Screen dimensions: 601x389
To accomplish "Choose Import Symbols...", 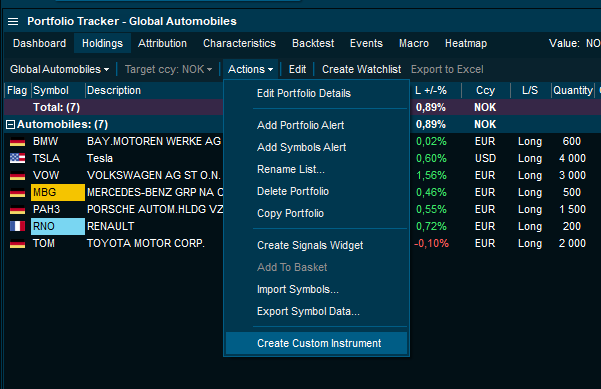I will (x=316, y=289).
